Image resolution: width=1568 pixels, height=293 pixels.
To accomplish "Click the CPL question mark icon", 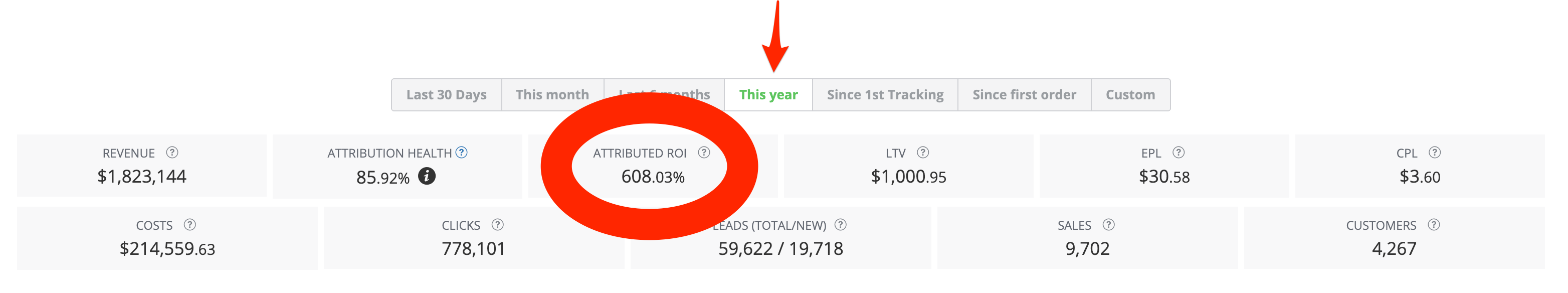I will click(x=1435, y=153).
